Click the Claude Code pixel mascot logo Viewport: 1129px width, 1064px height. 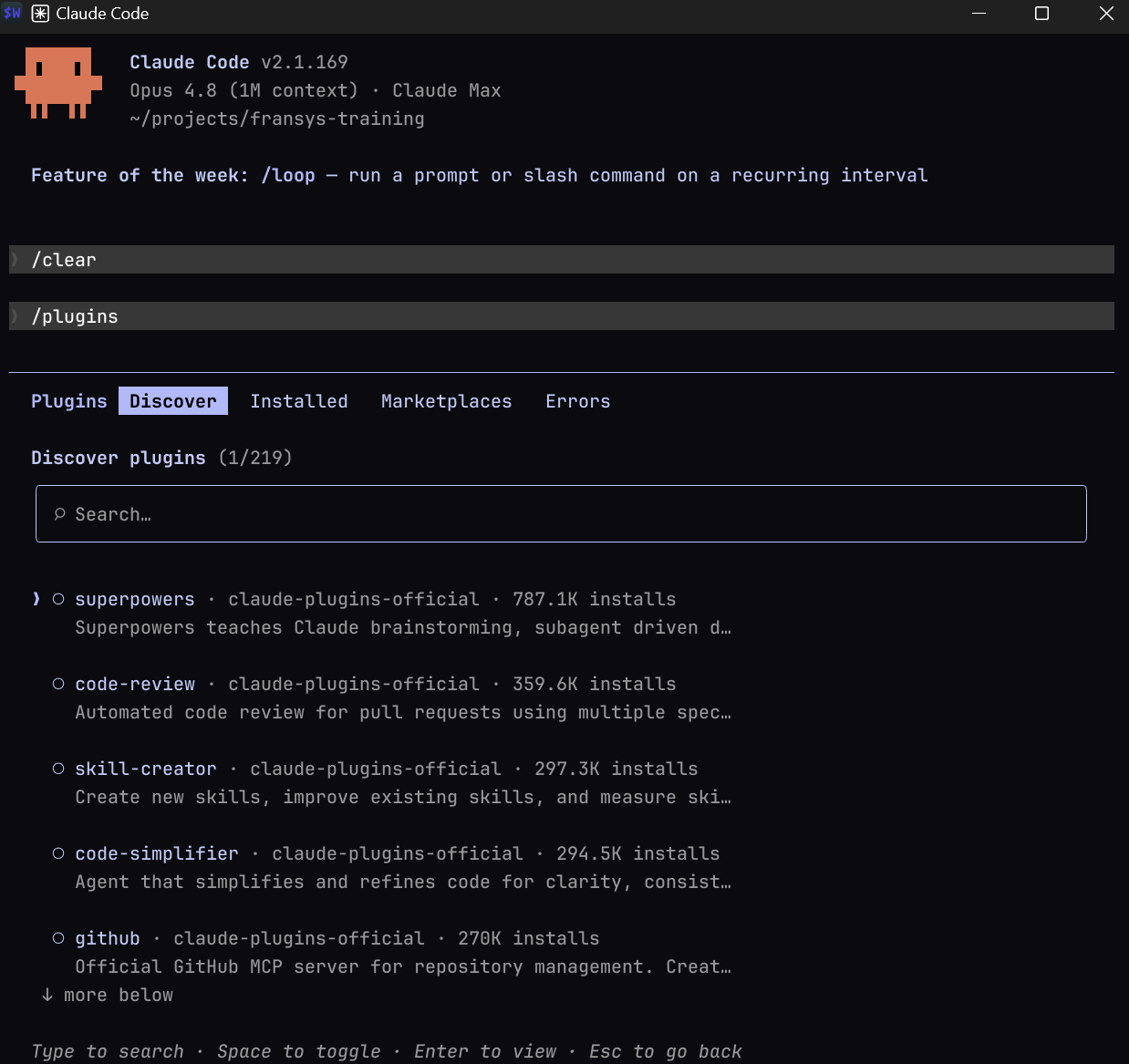(58, 83)
